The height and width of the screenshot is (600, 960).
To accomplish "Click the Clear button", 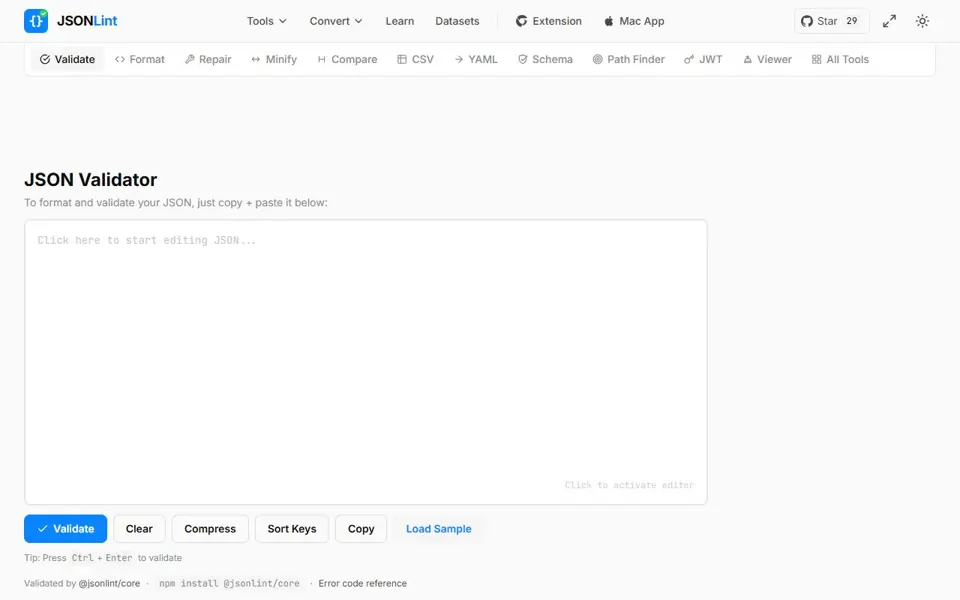I will coord(139,528).
